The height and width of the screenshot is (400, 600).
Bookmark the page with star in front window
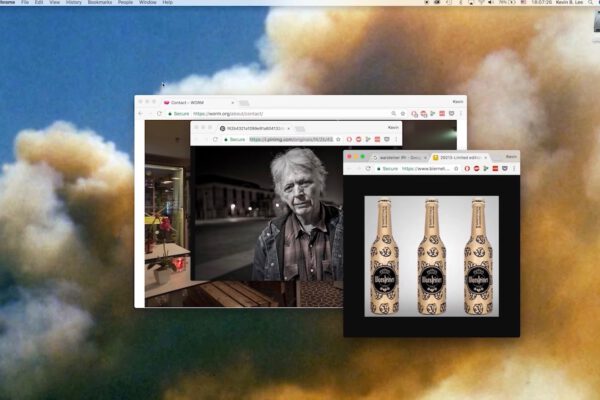pos(456,169)
